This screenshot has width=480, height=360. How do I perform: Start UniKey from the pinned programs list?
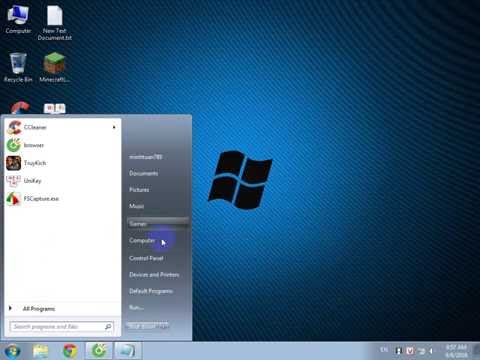tap(62, 181)
